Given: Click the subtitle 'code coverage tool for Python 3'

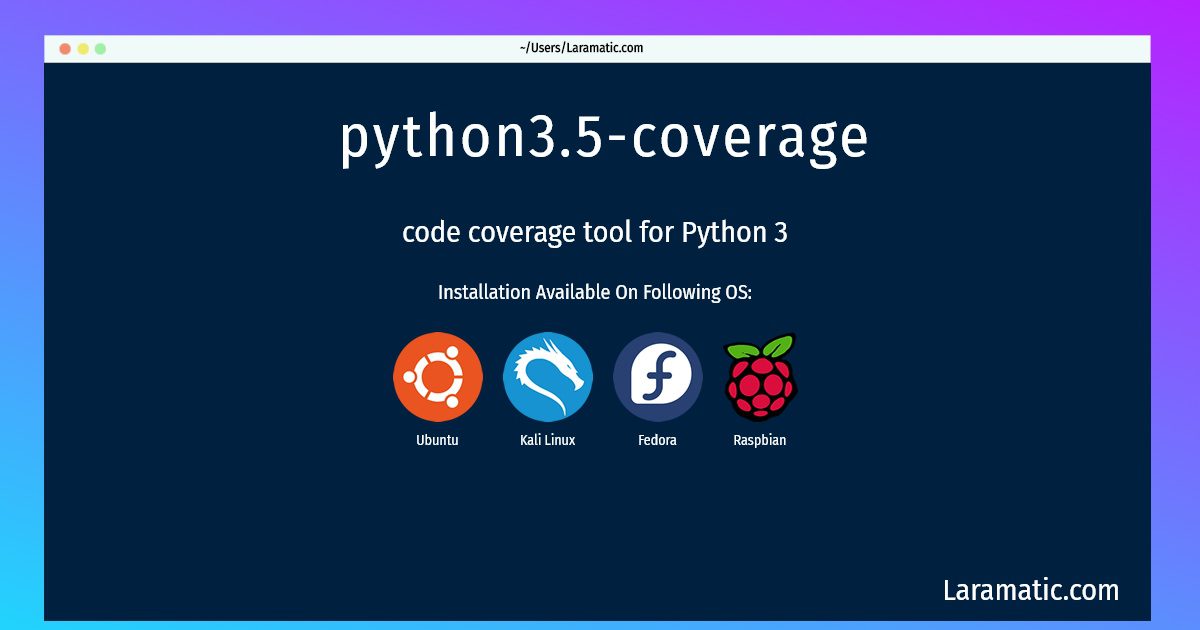Looking at the screenshot, I should coord(596,232).
